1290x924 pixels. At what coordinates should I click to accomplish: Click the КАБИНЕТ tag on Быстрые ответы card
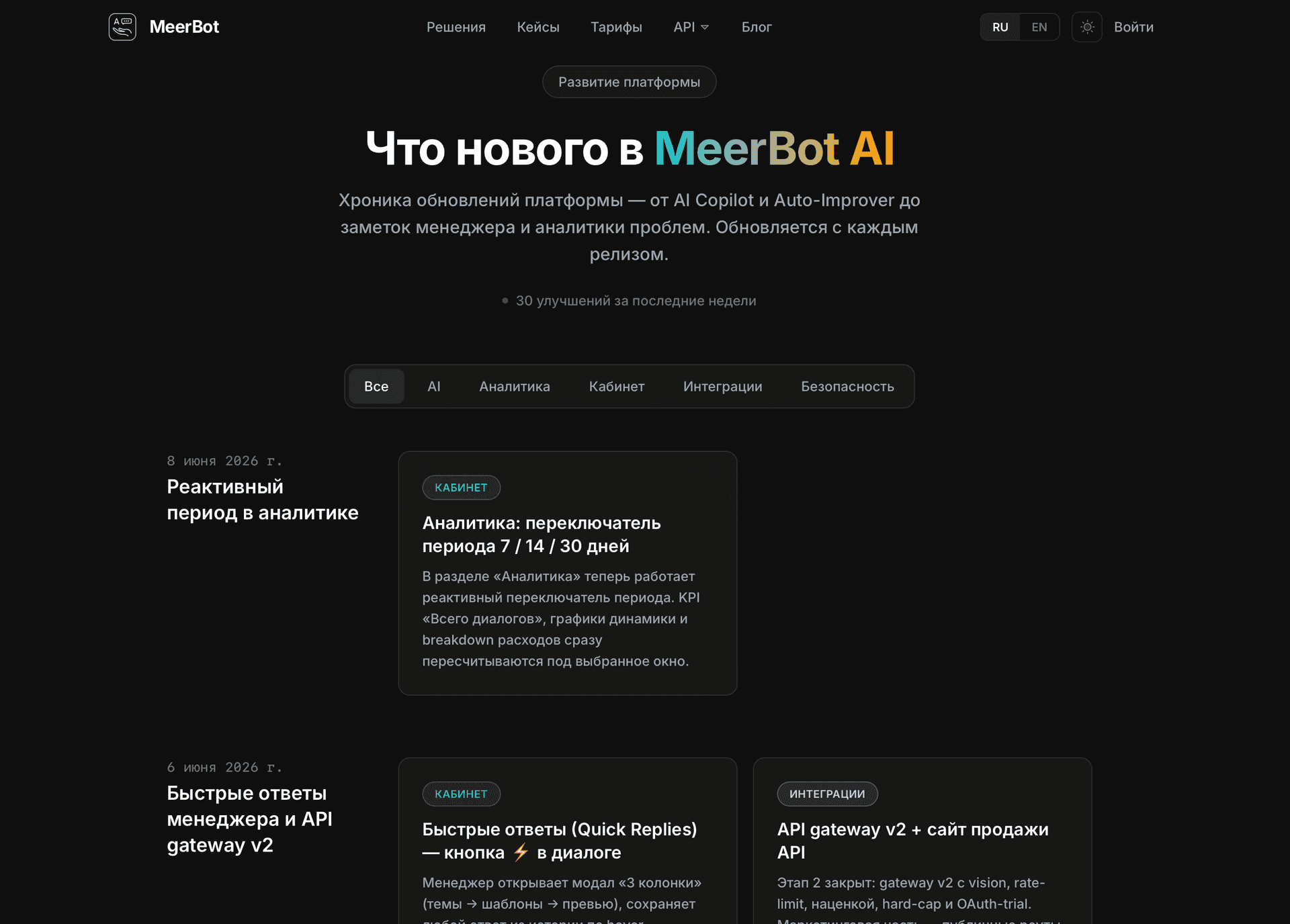[461, 794]
